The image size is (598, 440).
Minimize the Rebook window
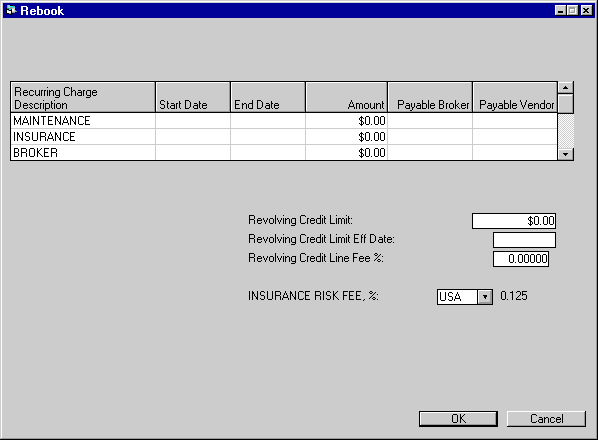[560, 10]
